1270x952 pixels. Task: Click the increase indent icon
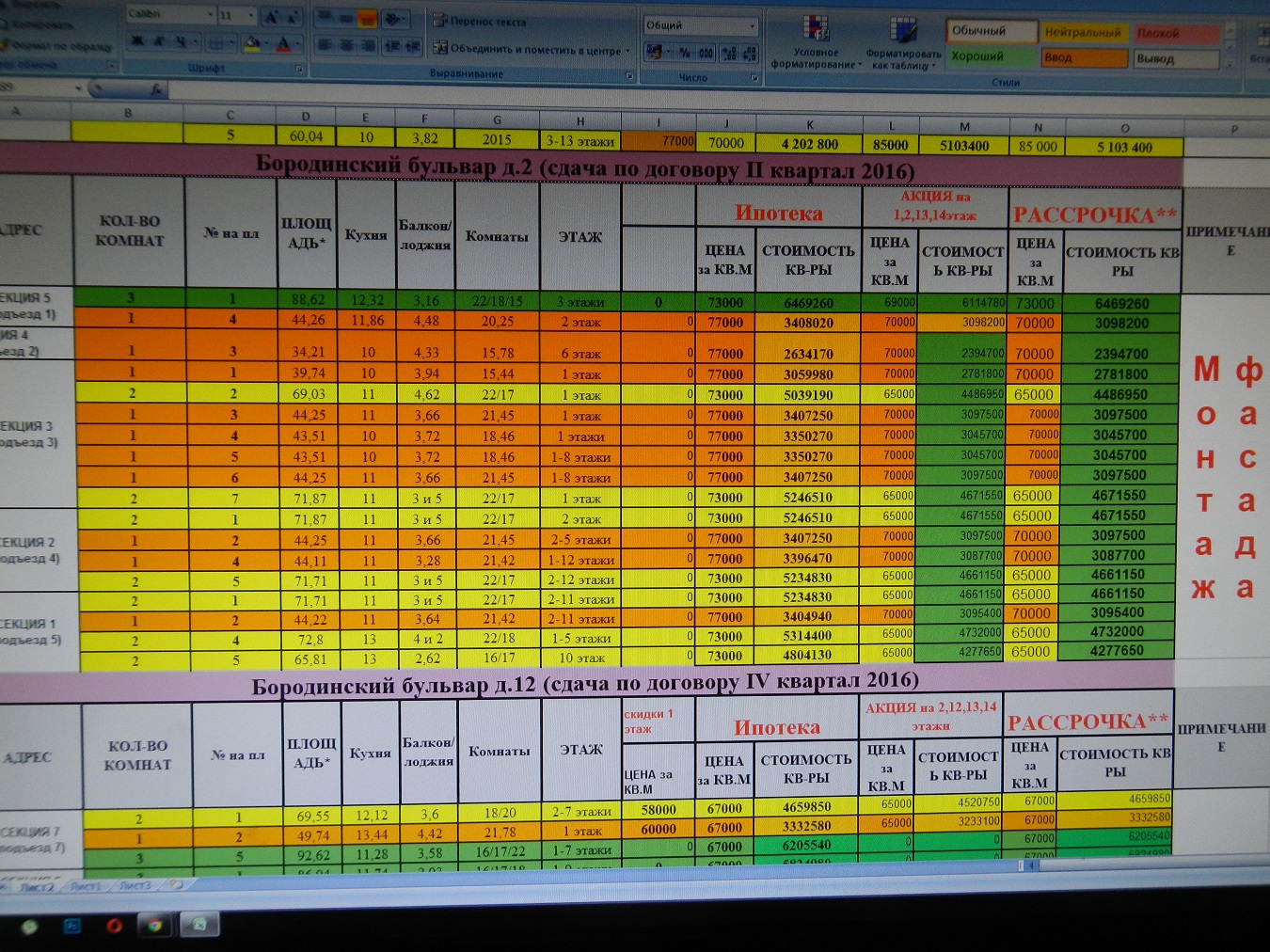pyautogui.click(x=411, y=45)
